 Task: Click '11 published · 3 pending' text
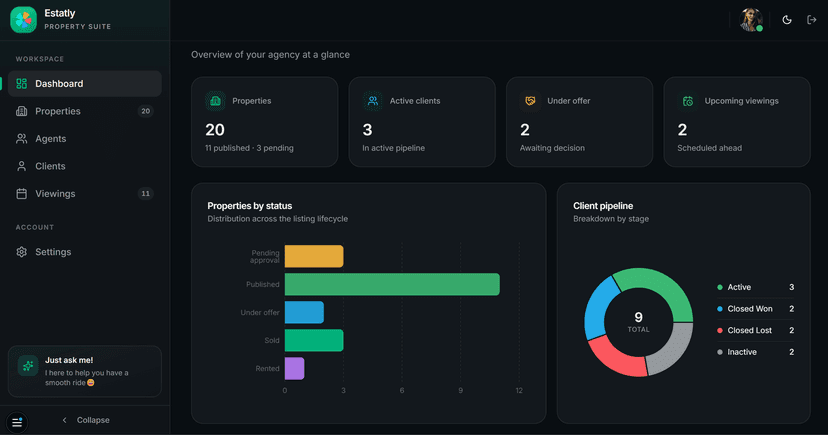tap(249, 148)
